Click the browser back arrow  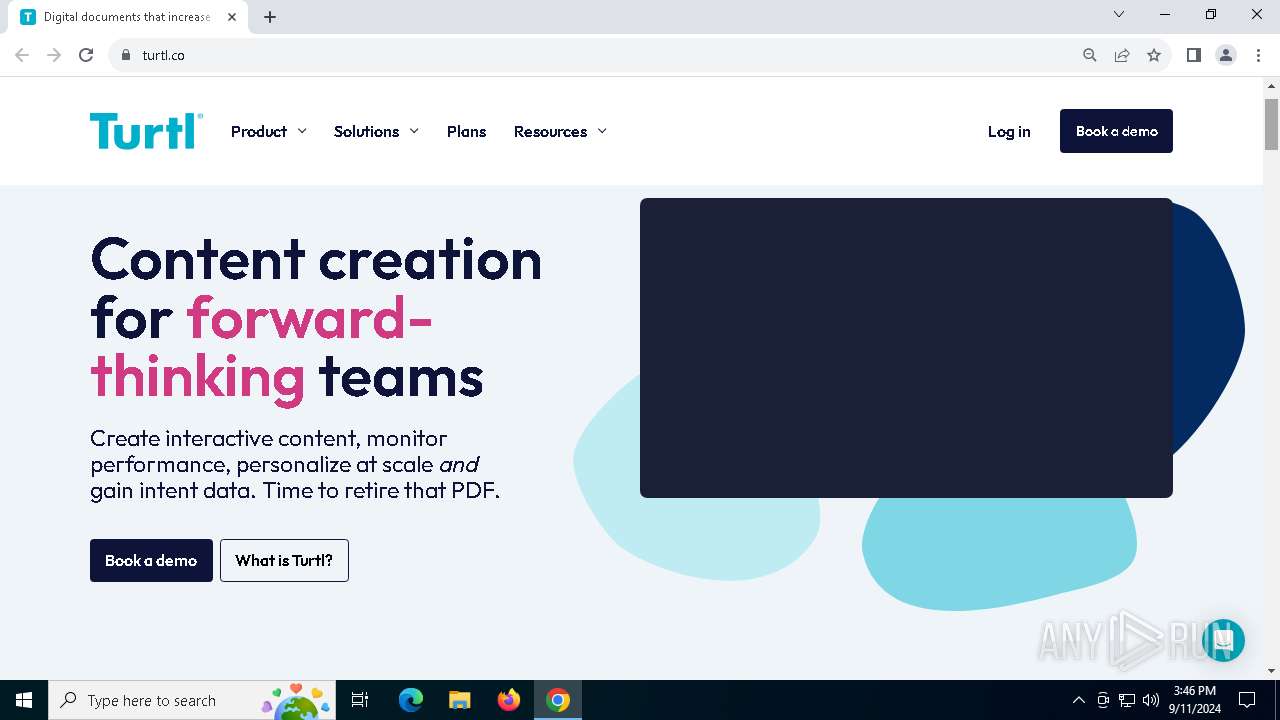point(22,55)
